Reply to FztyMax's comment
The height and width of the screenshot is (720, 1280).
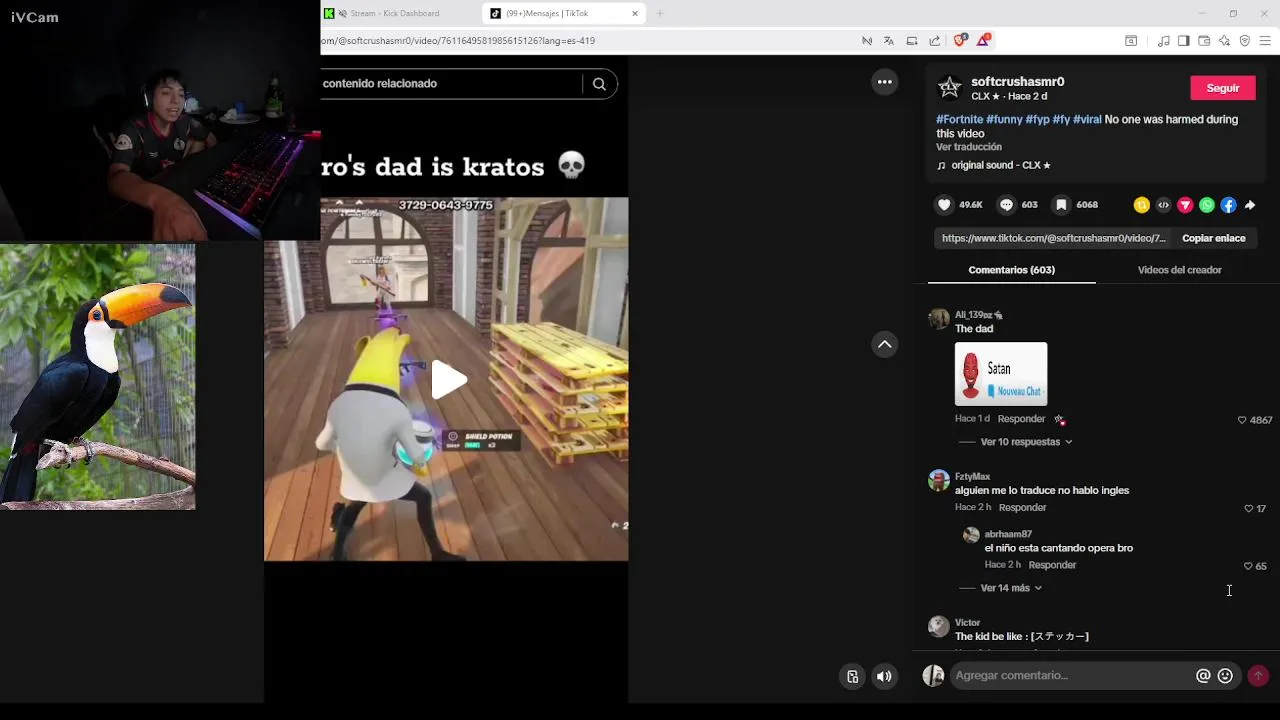1022,508
